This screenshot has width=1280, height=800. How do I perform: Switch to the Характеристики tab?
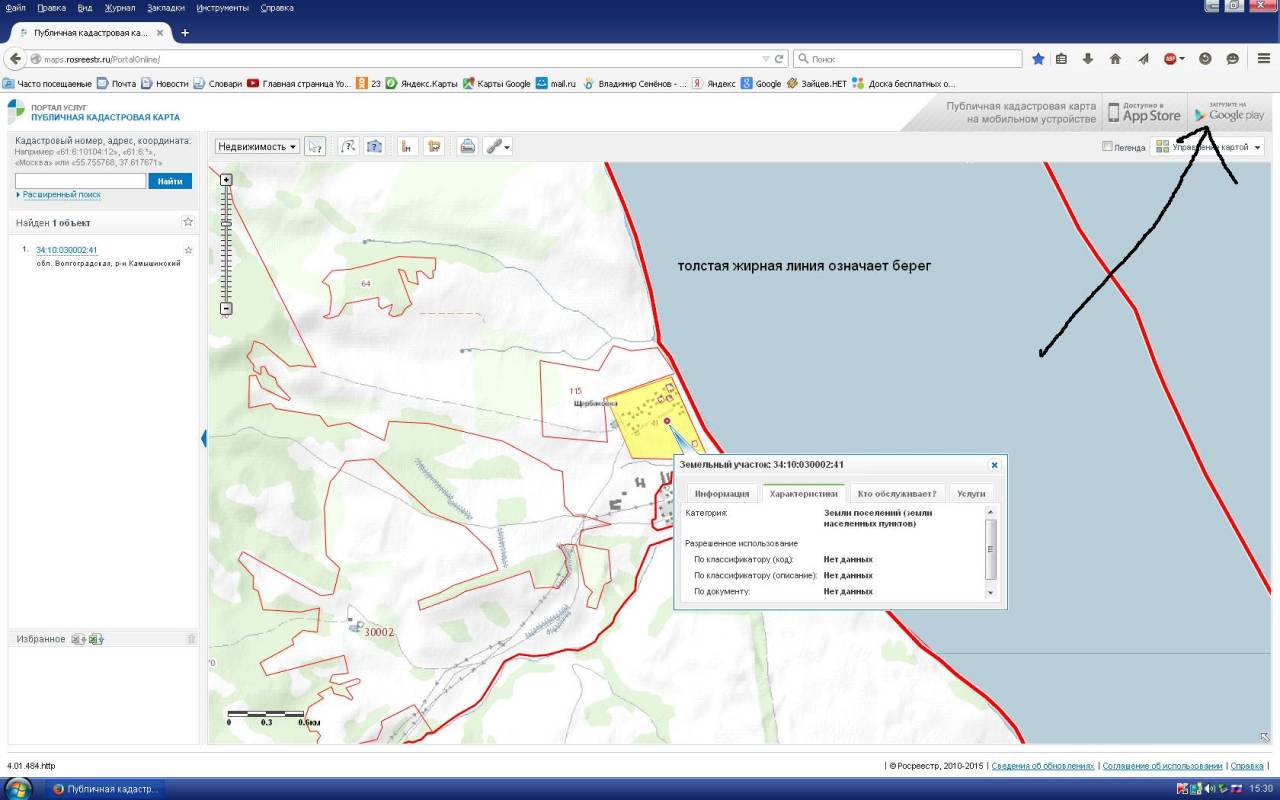(803, 493)
